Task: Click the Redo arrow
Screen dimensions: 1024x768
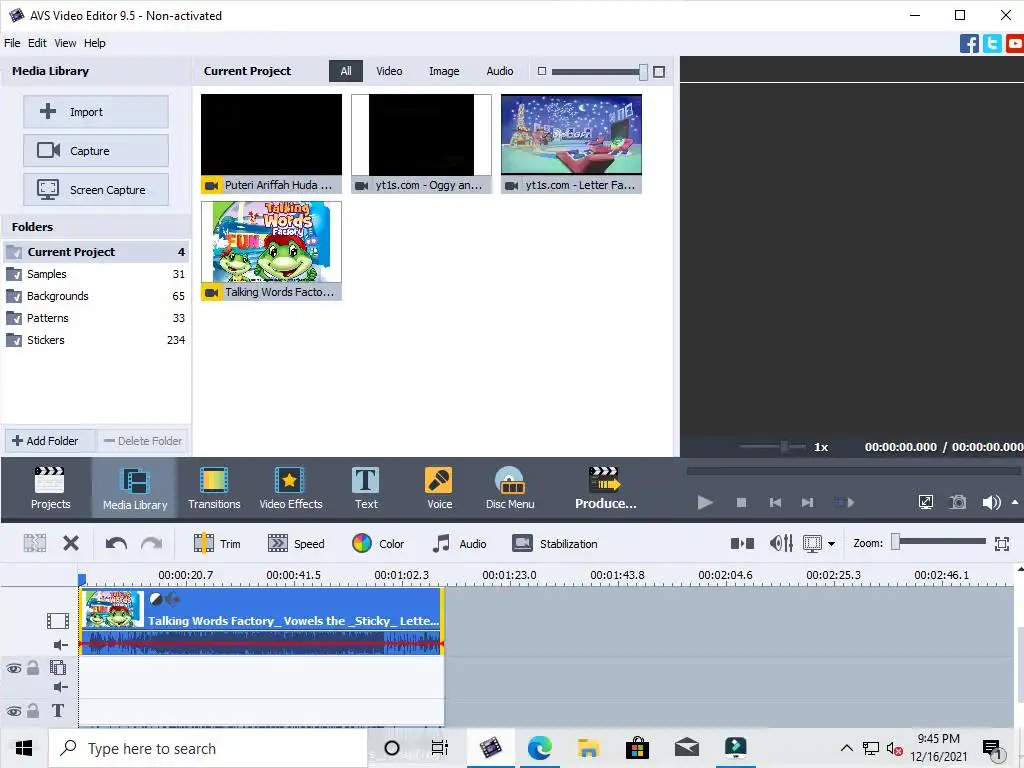Action: click(152, 543)
